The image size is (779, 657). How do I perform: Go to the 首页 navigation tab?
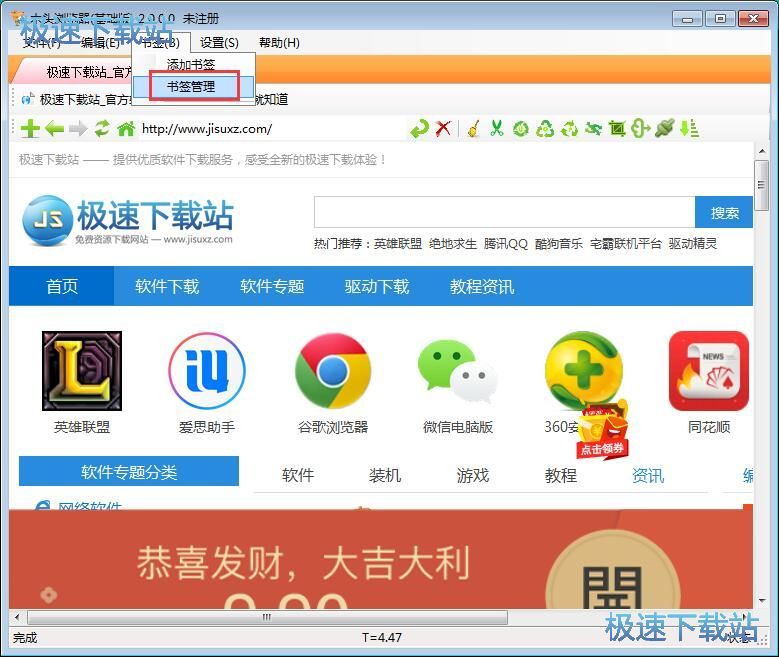(x=62, y=286)
